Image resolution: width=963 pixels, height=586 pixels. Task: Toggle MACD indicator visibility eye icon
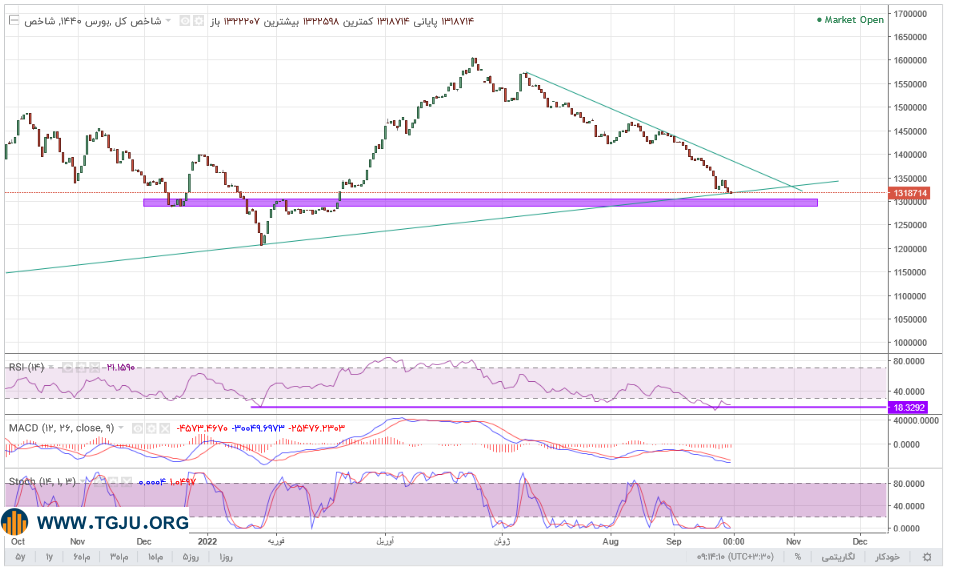coord(138,428)
